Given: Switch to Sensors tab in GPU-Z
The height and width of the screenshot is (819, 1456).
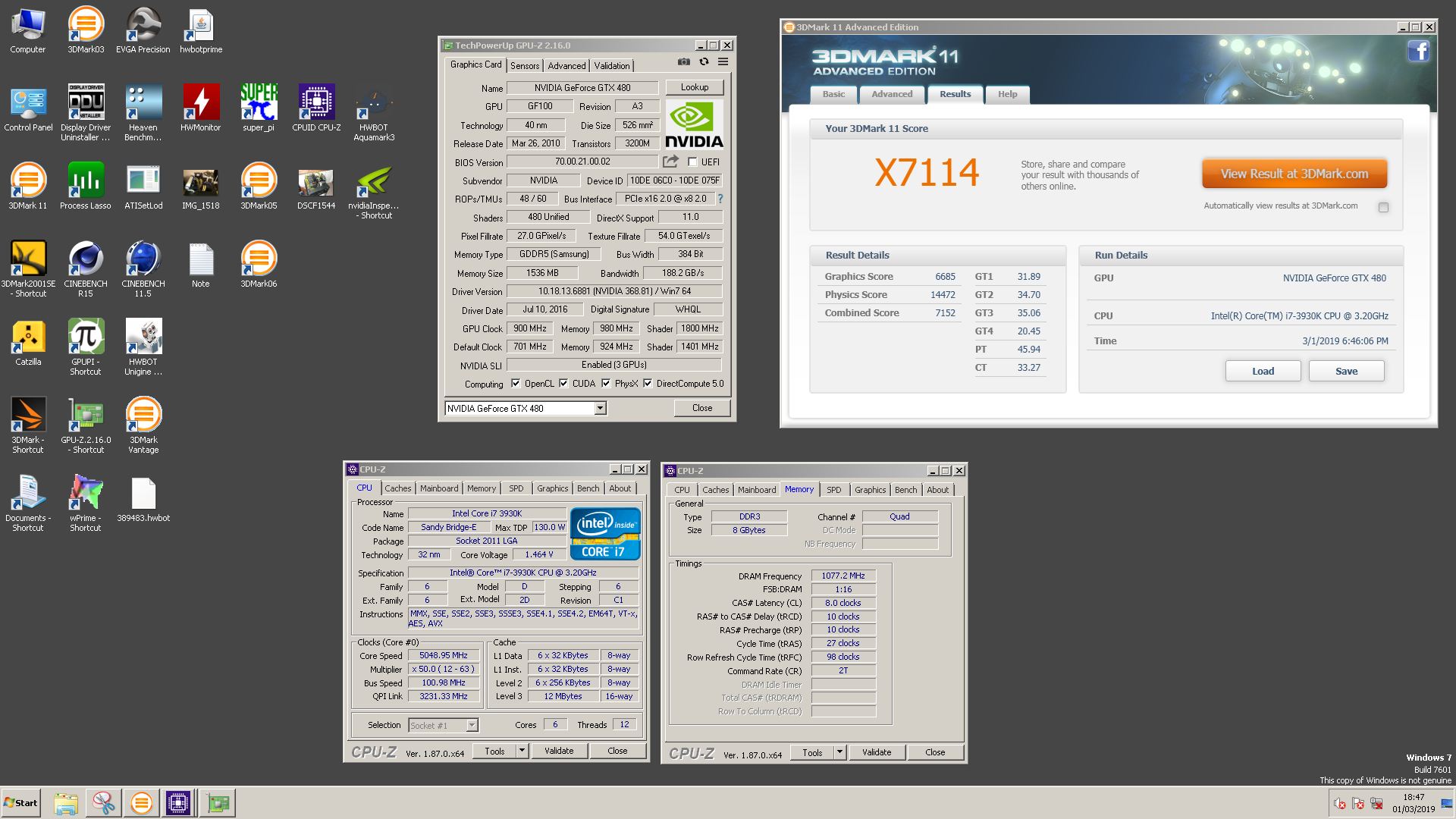Looking at the screenshot, I should pos(525,66).
